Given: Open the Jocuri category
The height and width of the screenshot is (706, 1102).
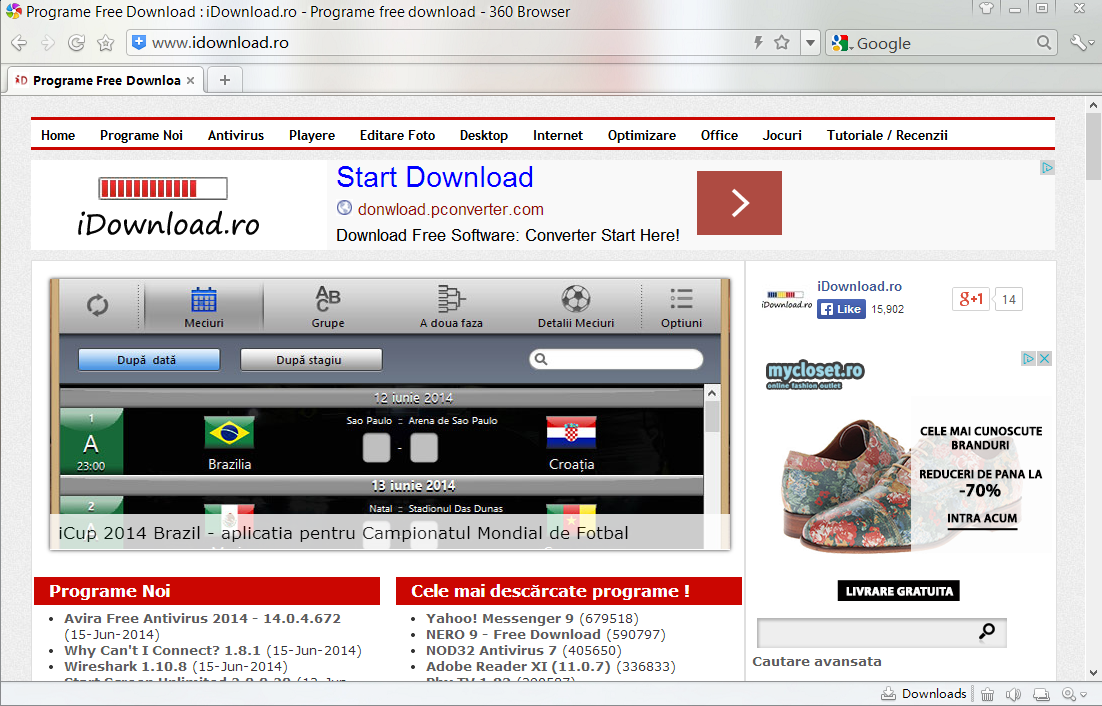Looking at the screenshot, I should point(782,135).
